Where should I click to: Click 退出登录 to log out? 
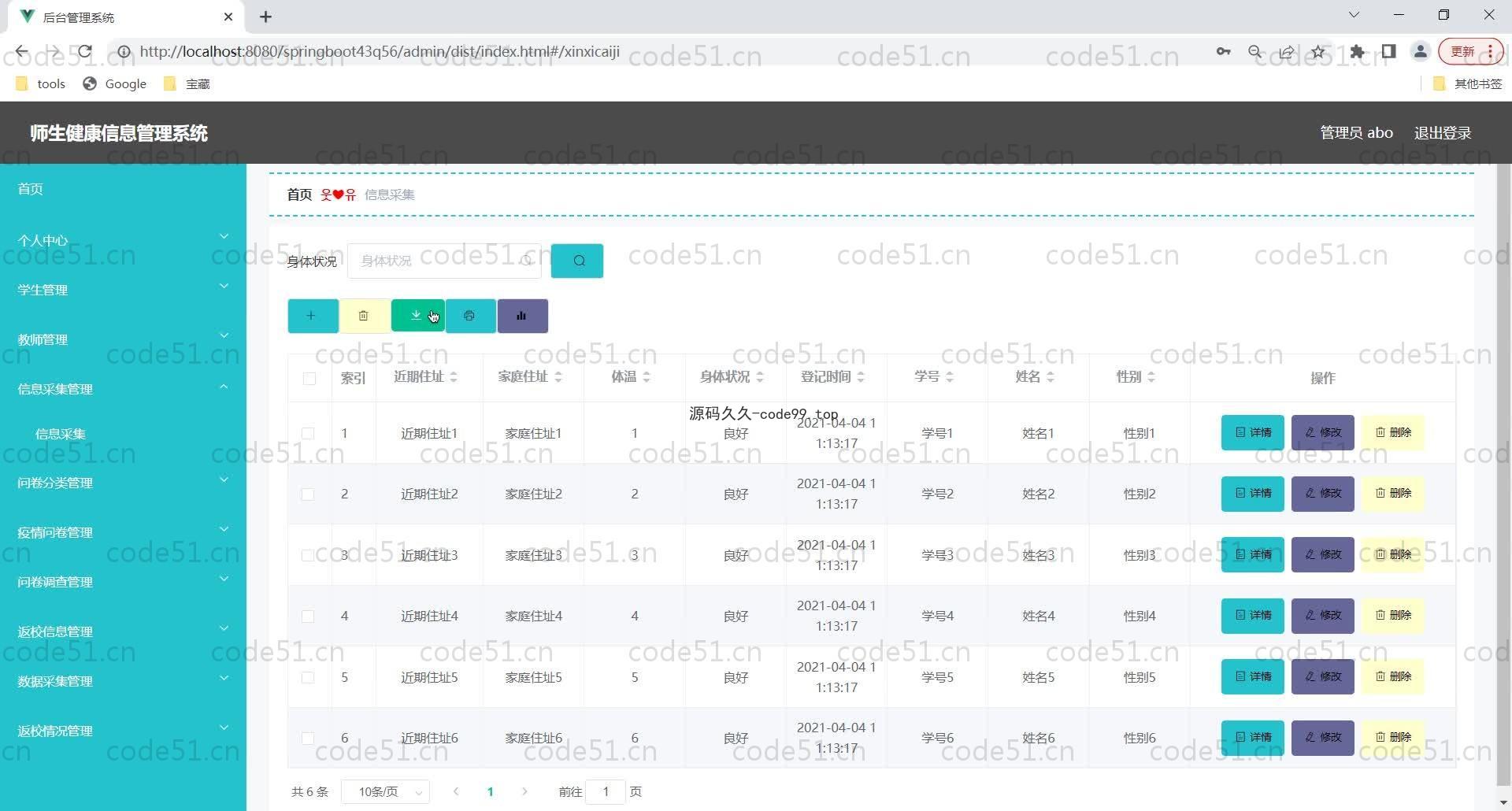pos(1443,133)
